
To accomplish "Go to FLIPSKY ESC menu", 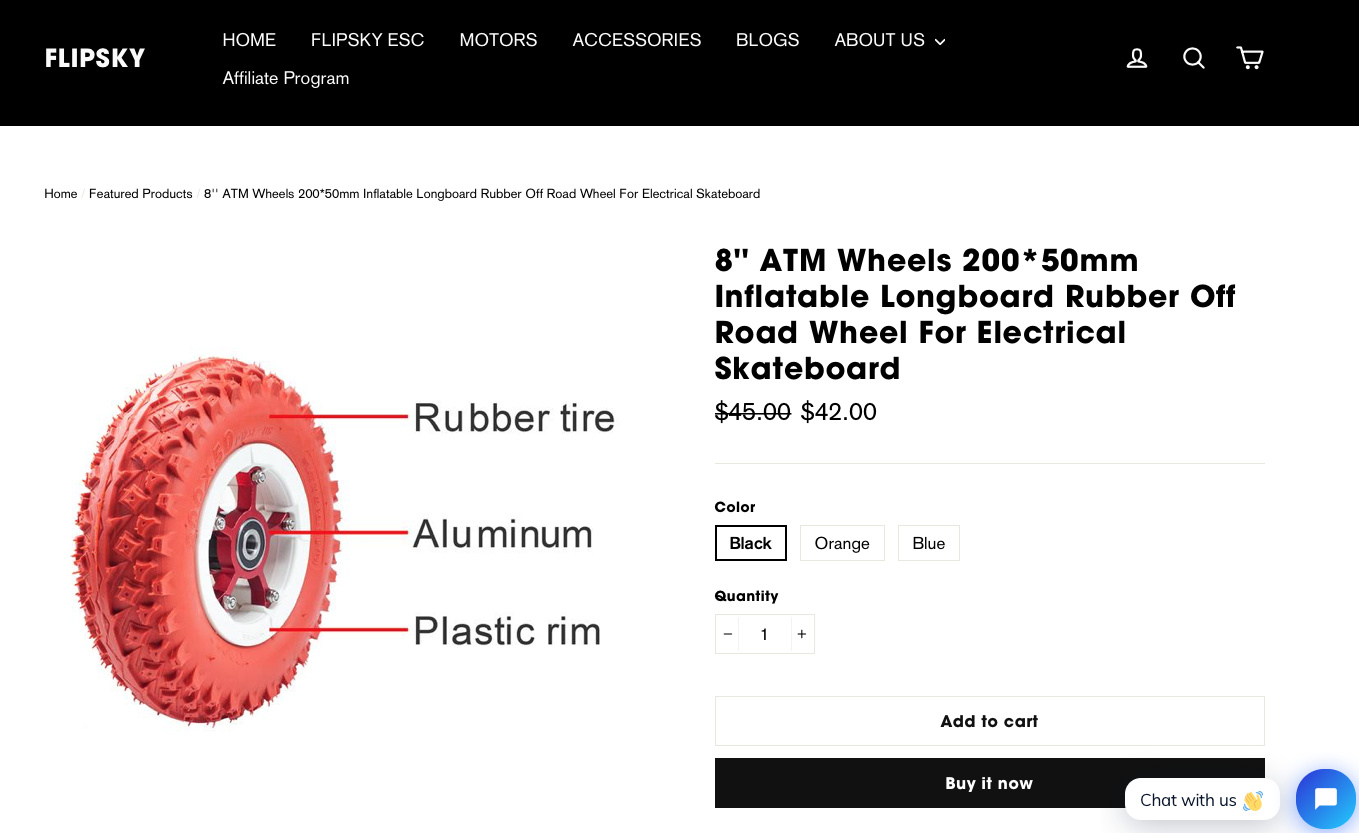I will [x=367, y=40].
